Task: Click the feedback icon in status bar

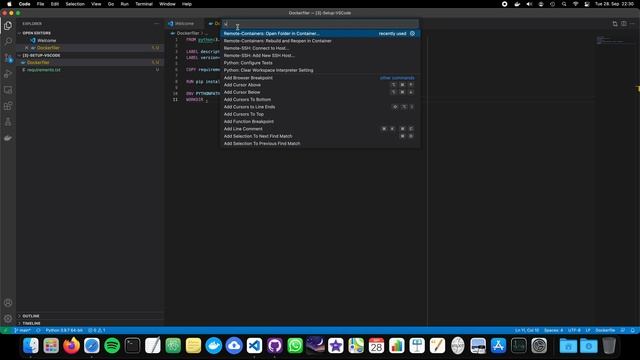Action: (x=622, y=330)
